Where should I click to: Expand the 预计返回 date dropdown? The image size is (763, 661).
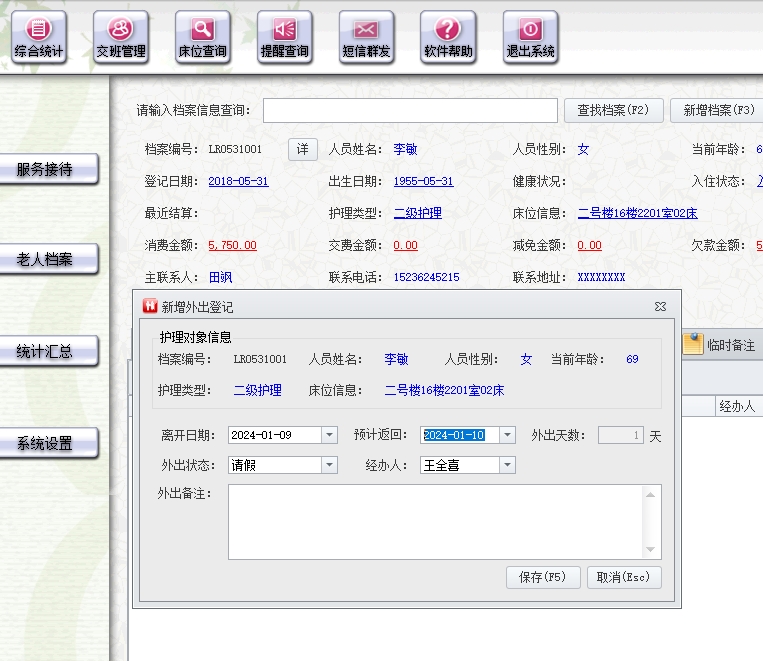pyautogui.click(x=507, y=435)
